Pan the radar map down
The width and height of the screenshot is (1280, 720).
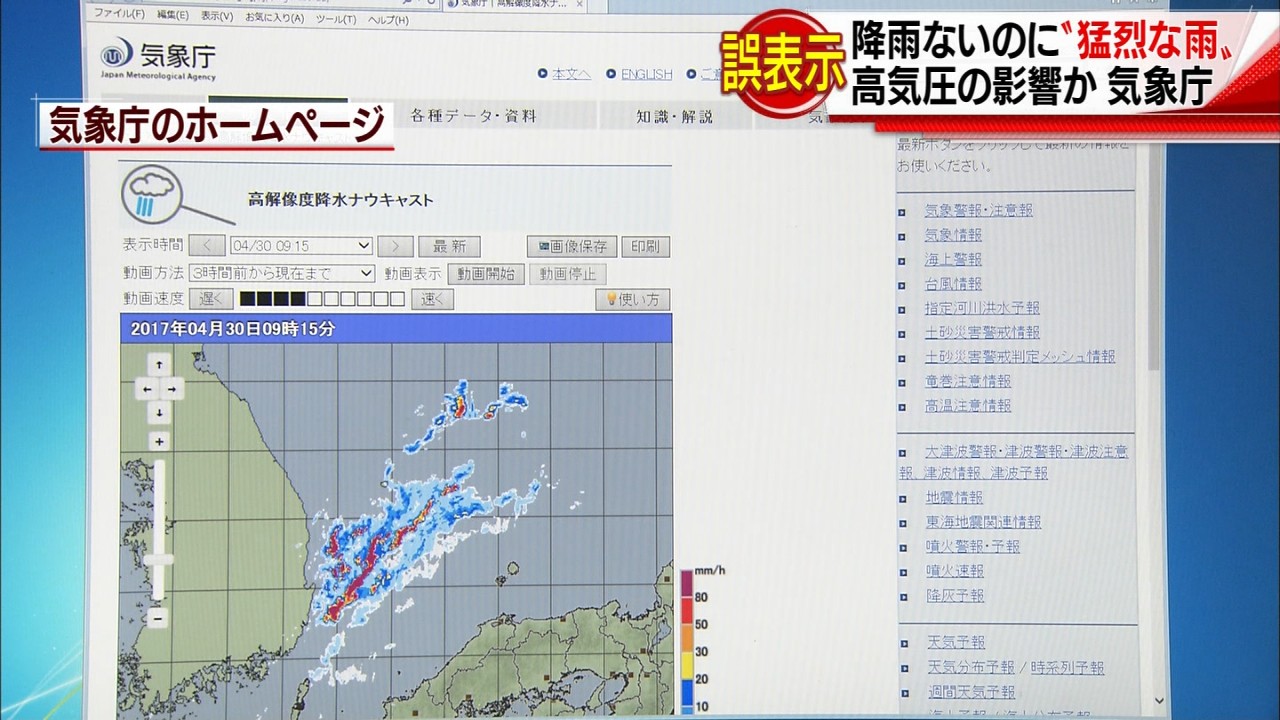coord(159,412)
